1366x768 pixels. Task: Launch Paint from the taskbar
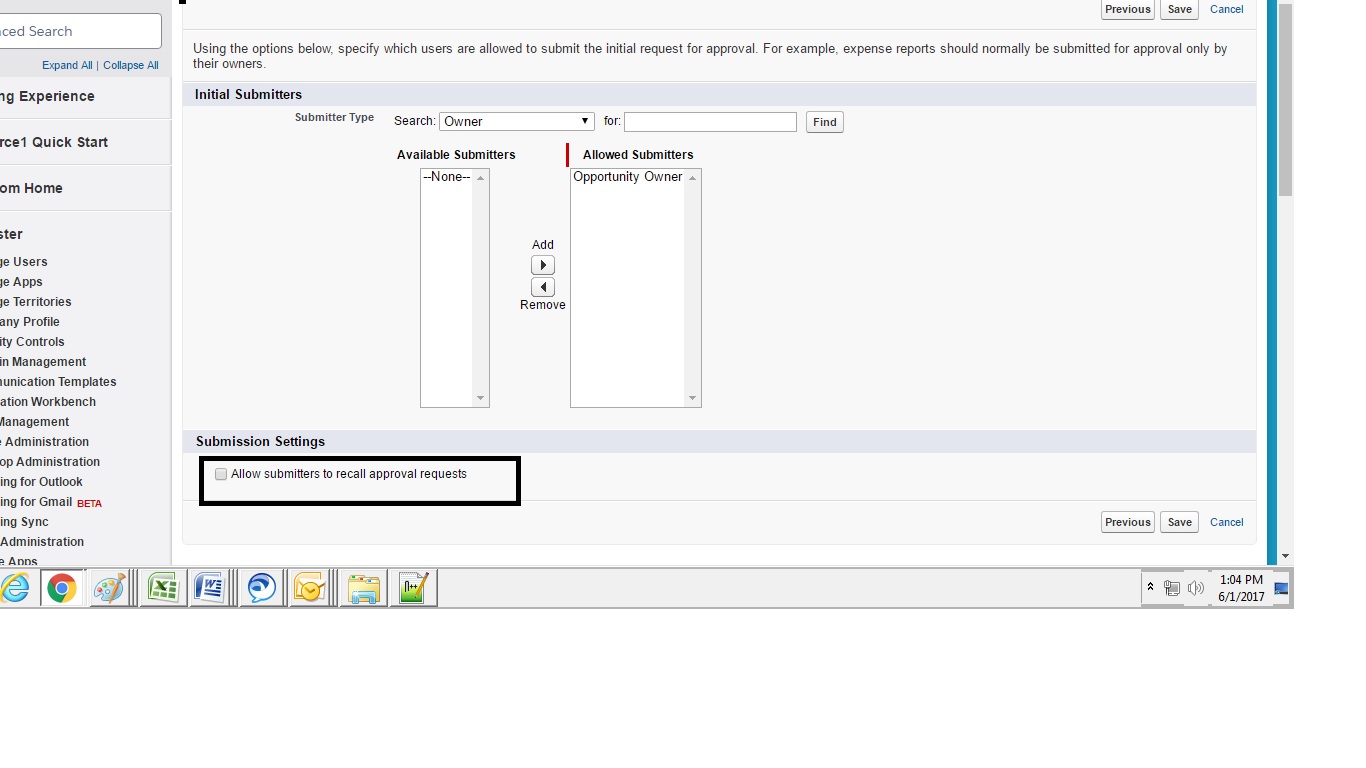pos(109,588)
